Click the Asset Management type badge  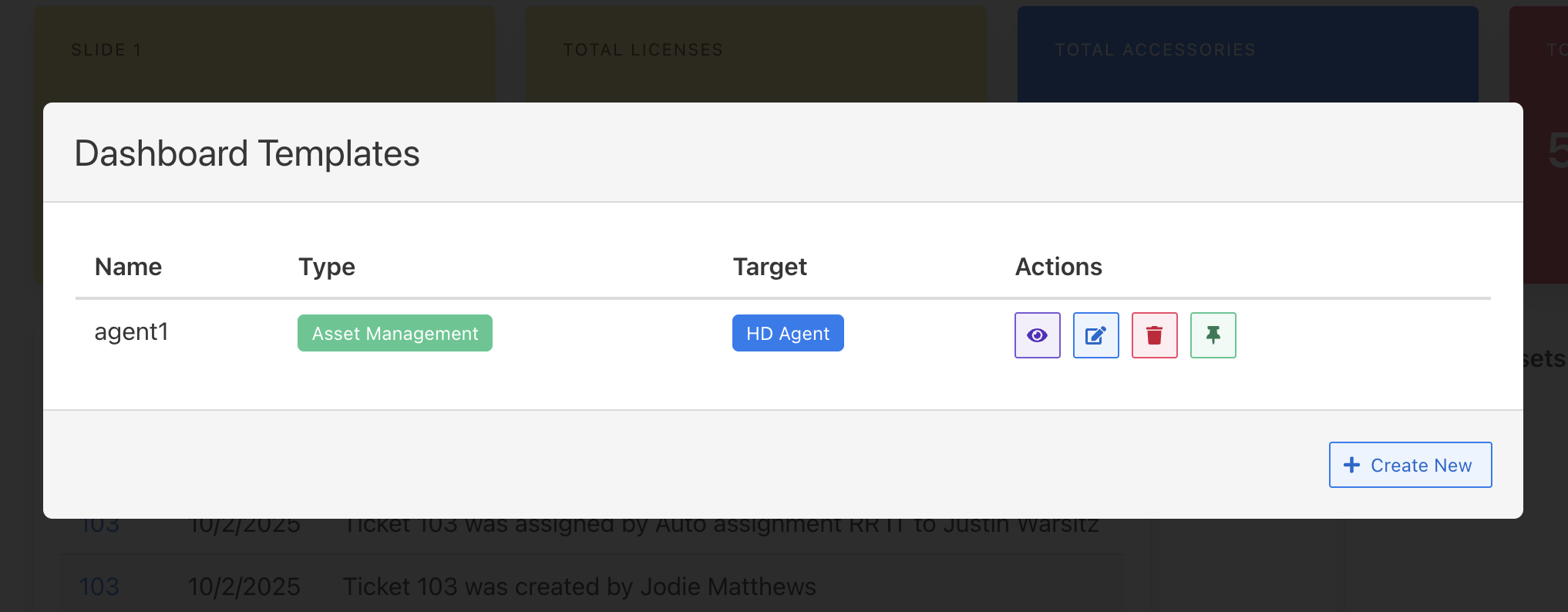point(395,333)
